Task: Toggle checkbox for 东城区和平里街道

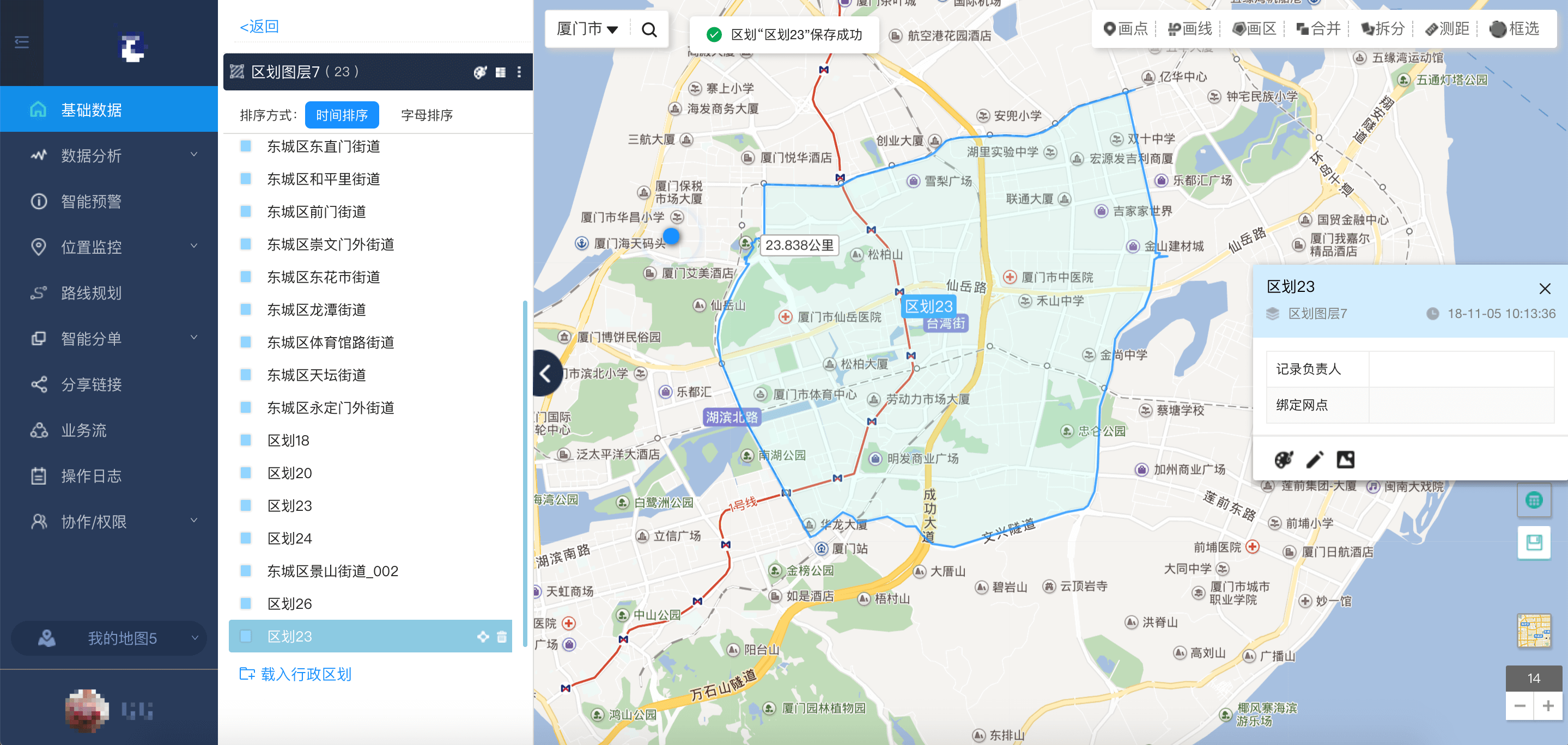Action: click(246, 179)
